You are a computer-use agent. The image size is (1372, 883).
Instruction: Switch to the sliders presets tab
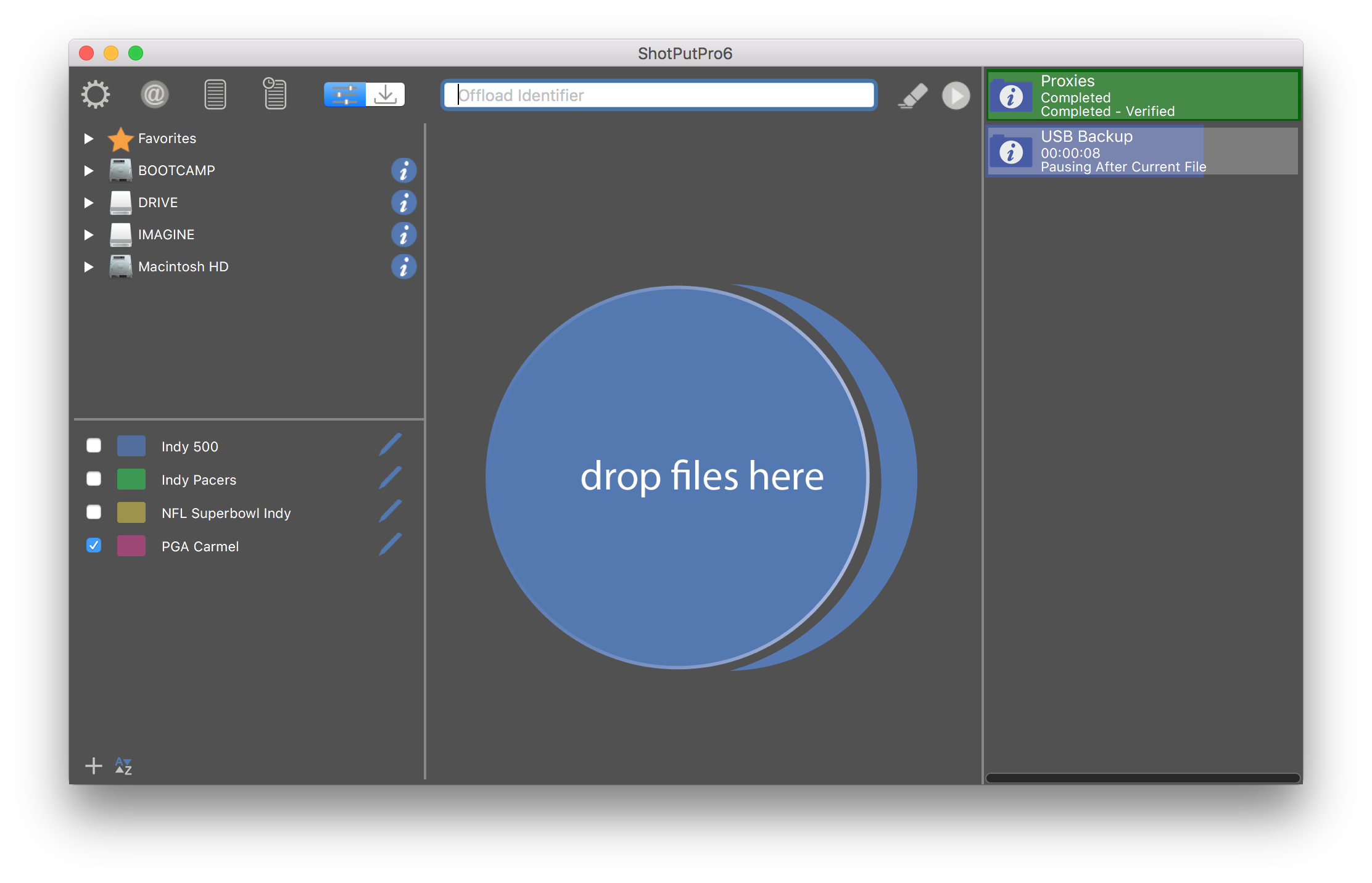click(344, 95)
